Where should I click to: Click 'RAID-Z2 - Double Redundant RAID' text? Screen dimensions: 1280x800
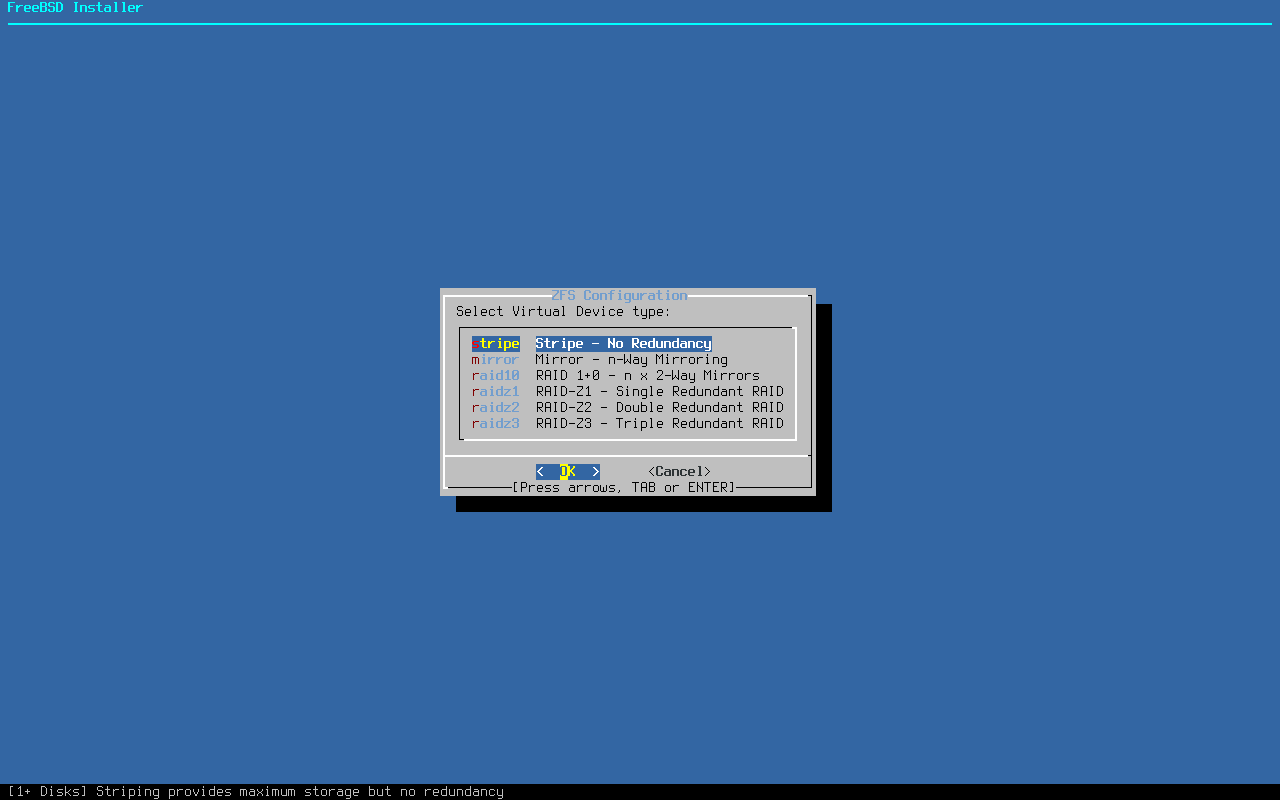click(660, 407)
